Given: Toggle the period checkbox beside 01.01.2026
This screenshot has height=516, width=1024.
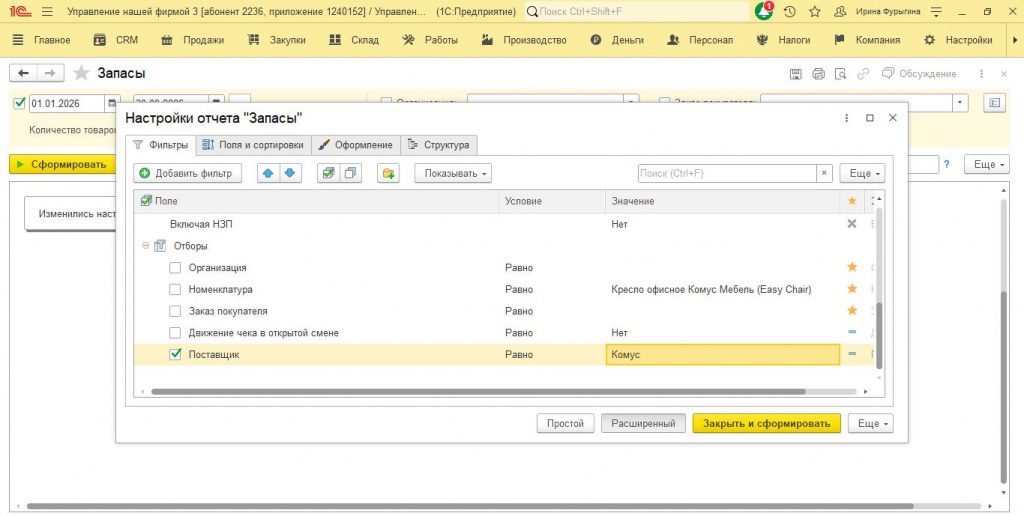Looking at the screenshot, I should coord(19,103).
